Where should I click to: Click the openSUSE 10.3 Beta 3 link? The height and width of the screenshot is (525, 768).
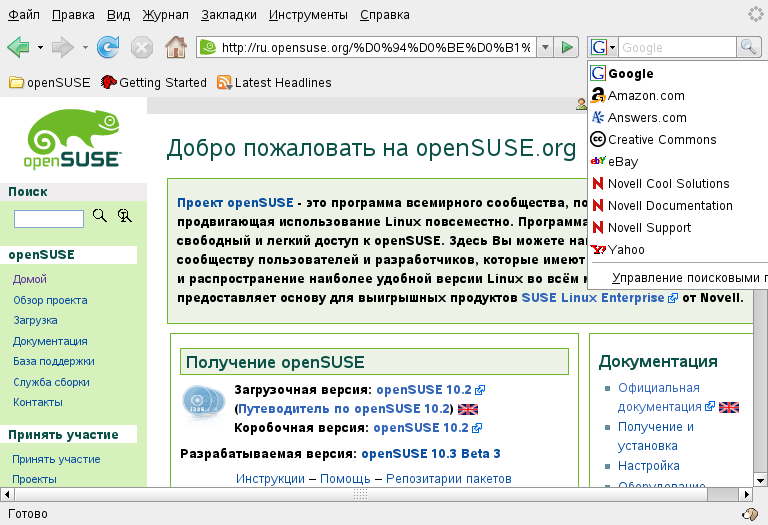tap(430, 453)
